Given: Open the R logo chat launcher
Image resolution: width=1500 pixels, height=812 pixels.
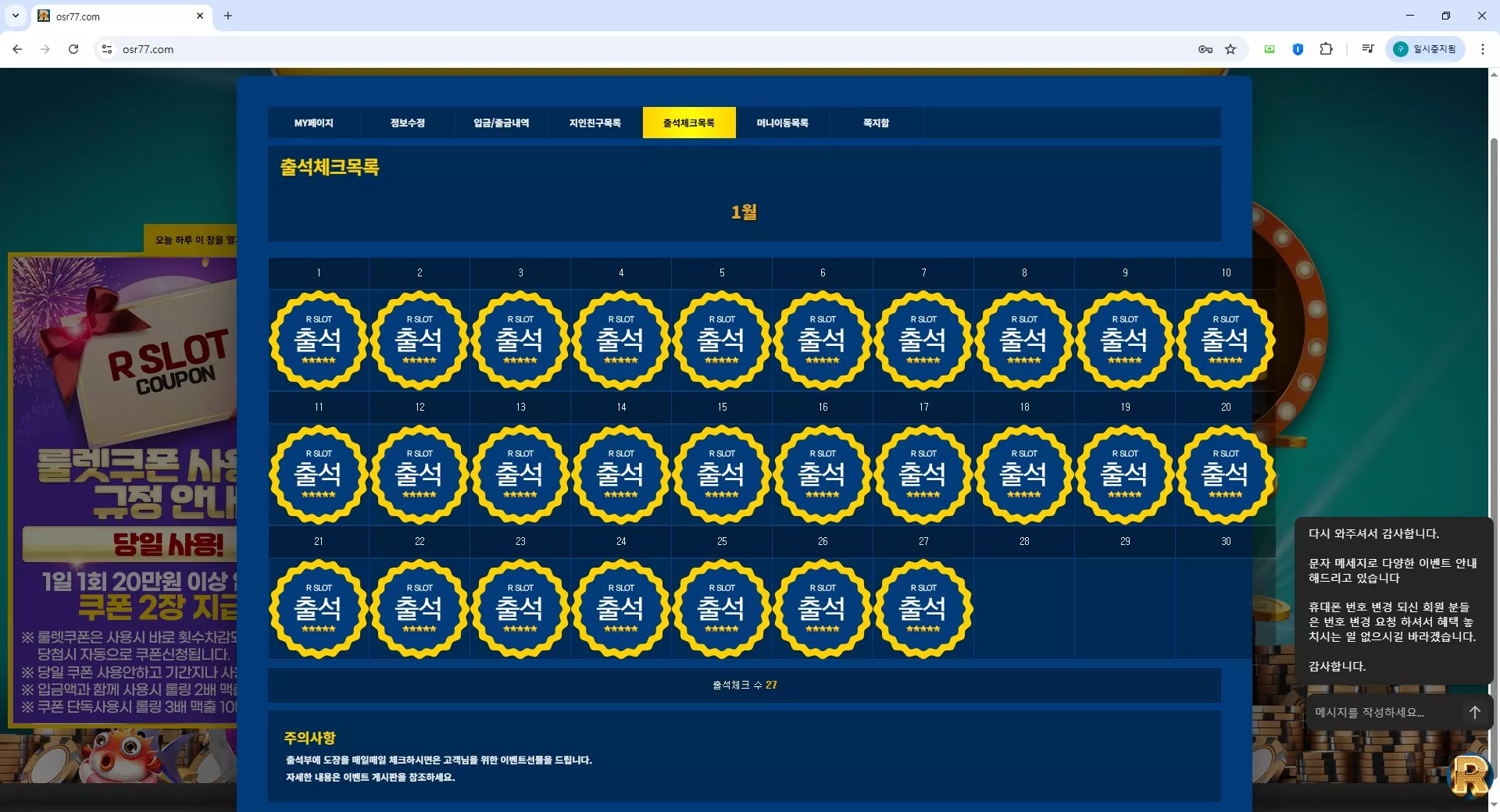Looking at the screenshot, I should 1470,775.
